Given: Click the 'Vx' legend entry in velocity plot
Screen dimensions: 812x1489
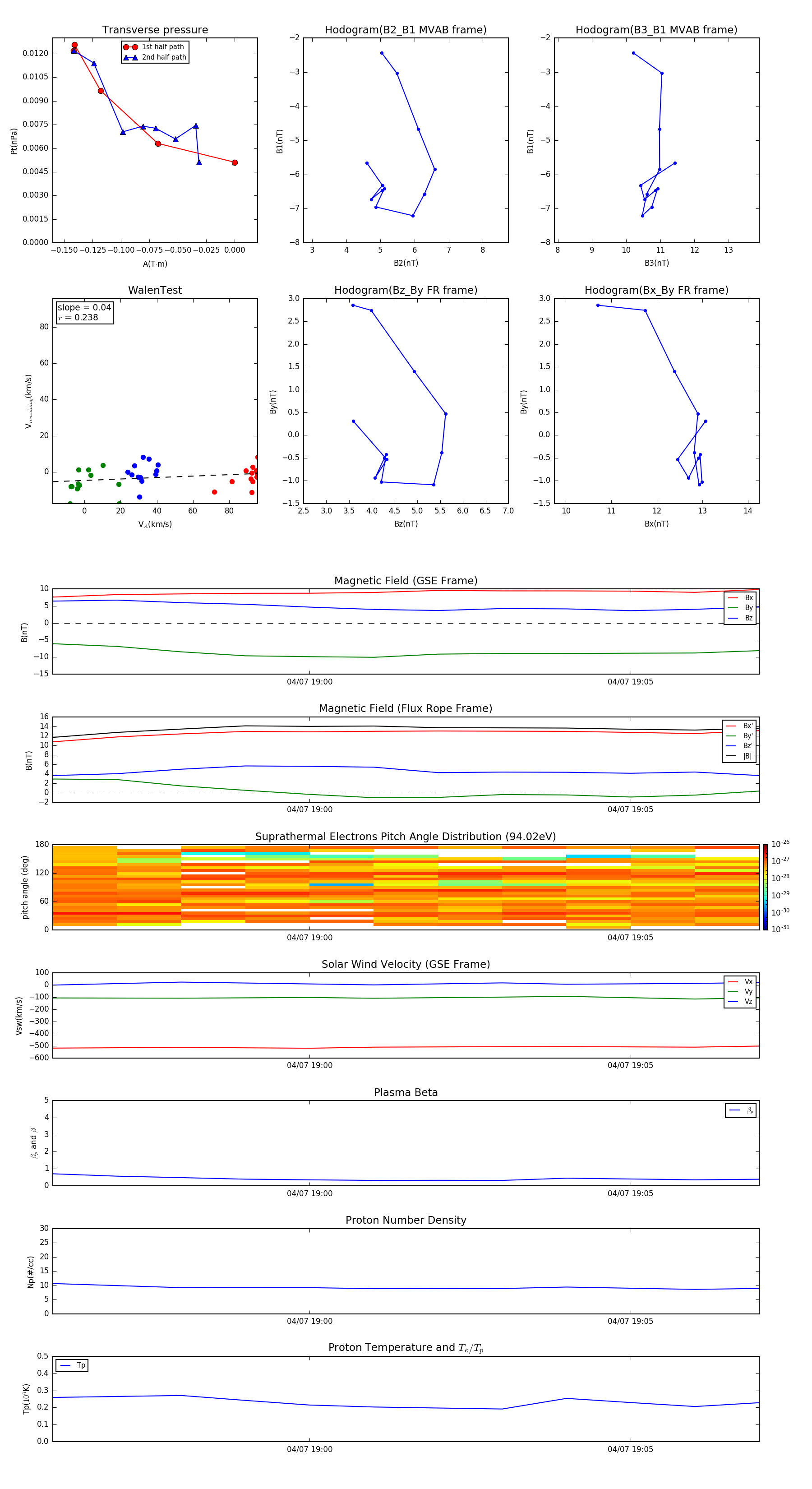Looking at the screenshot, I should [740, 981].
